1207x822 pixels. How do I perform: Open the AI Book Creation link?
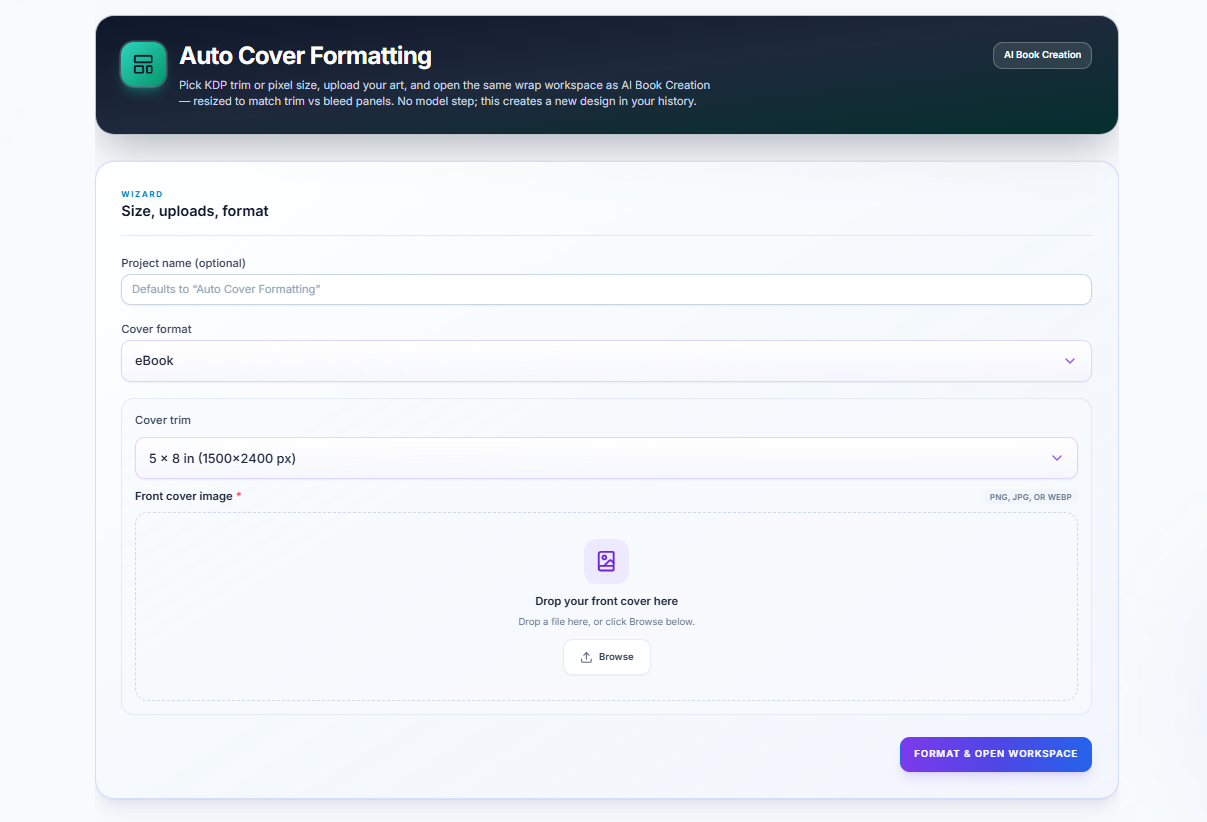(x=1042, y=55)
